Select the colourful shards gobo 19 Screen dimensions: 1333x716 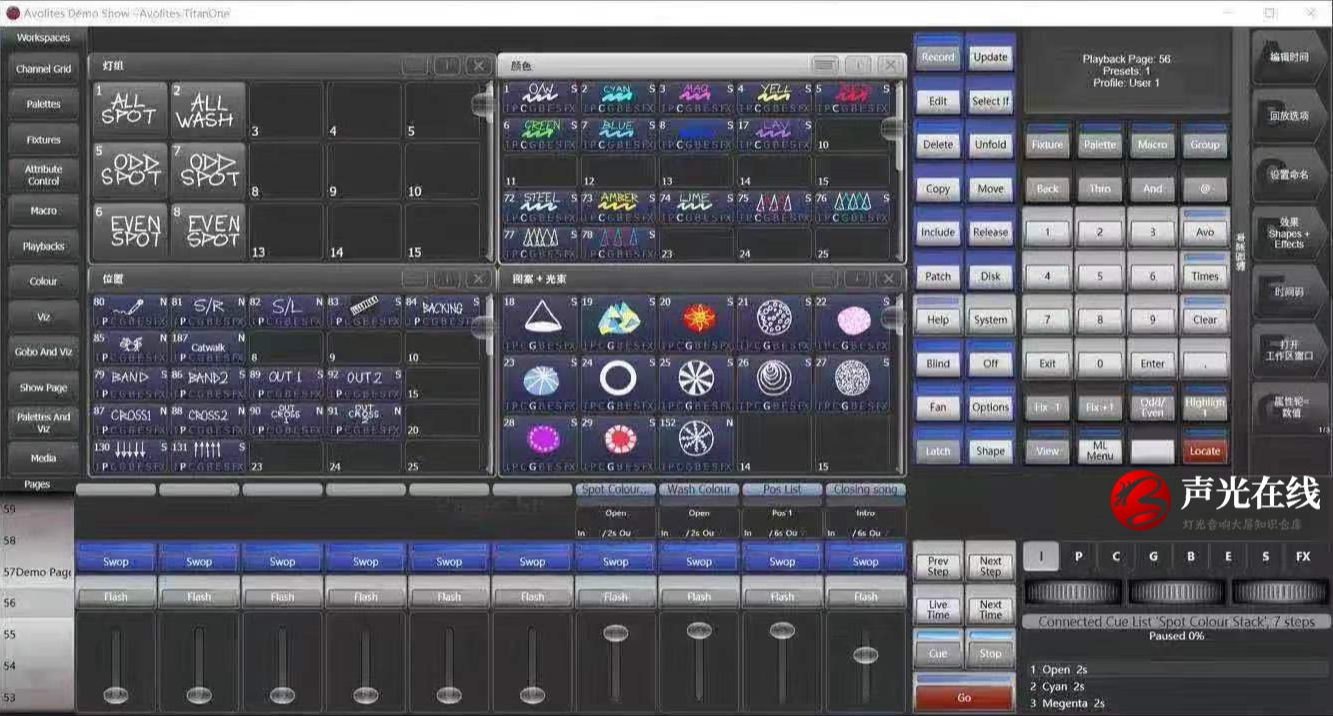click(618, 323)
